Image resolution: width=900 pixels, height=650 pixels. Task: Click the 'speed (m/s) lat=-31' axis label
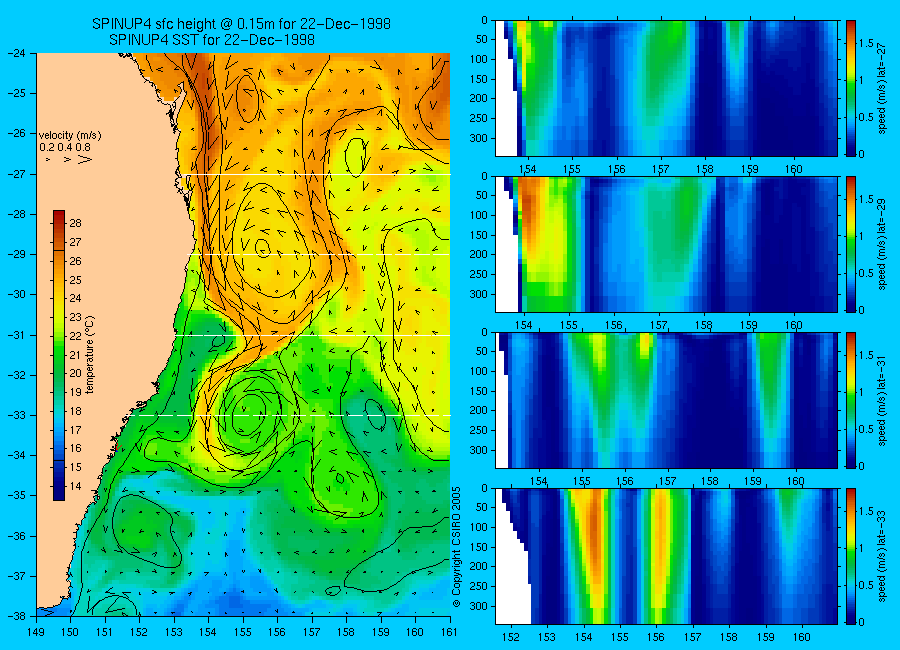click(x=882, y=400)
